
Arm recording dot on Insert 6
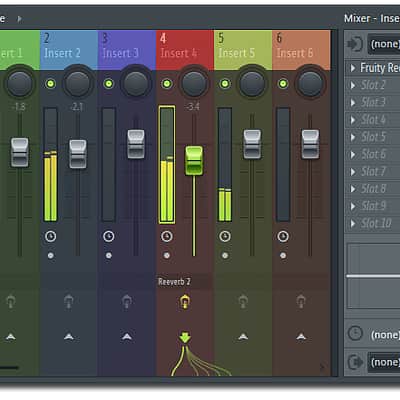pyautogui.click(x=283, y=256)
